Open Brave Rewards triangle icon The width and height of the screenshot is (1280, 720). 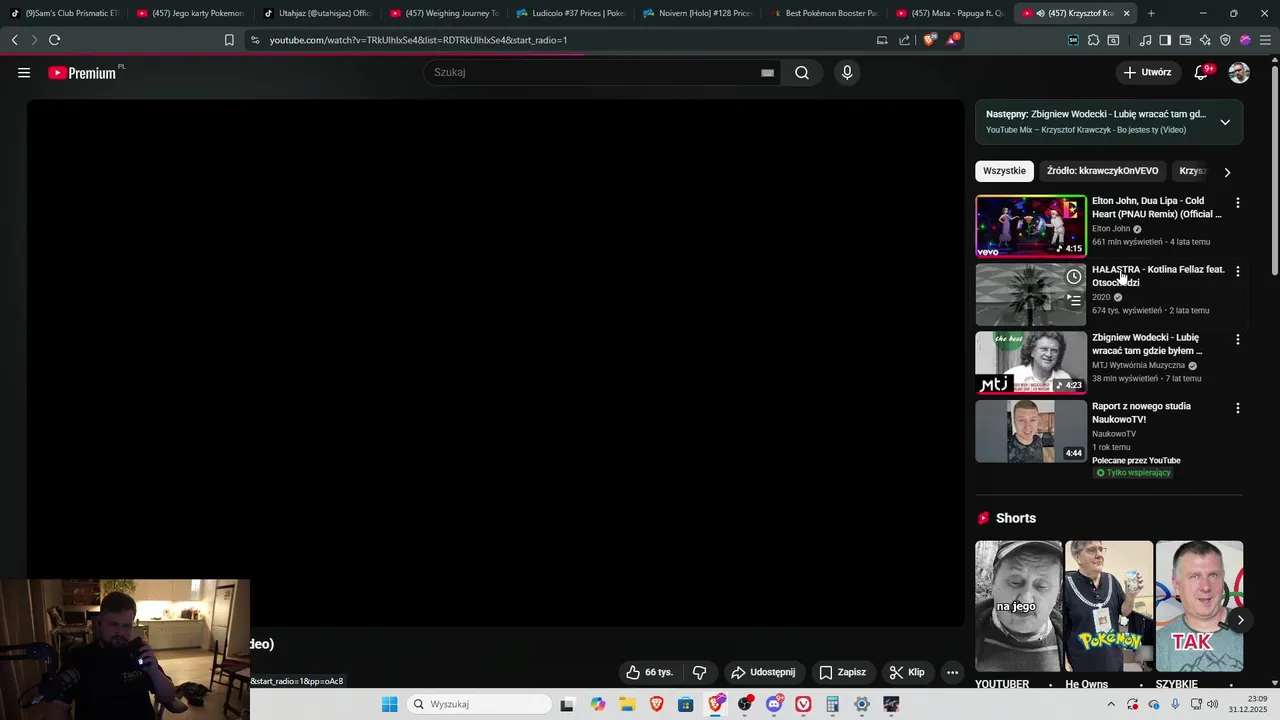[951, 40]
